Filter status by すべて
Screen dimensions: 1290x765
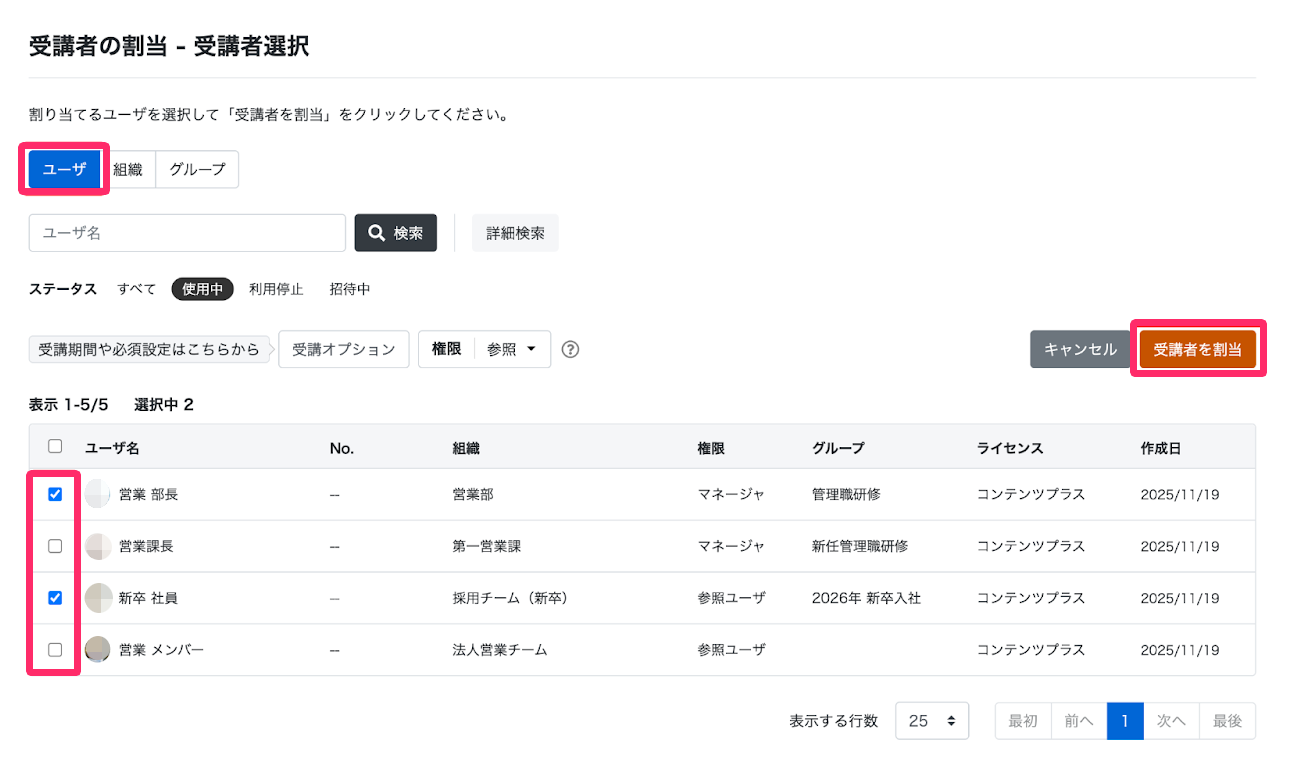(x=137, y=289)
